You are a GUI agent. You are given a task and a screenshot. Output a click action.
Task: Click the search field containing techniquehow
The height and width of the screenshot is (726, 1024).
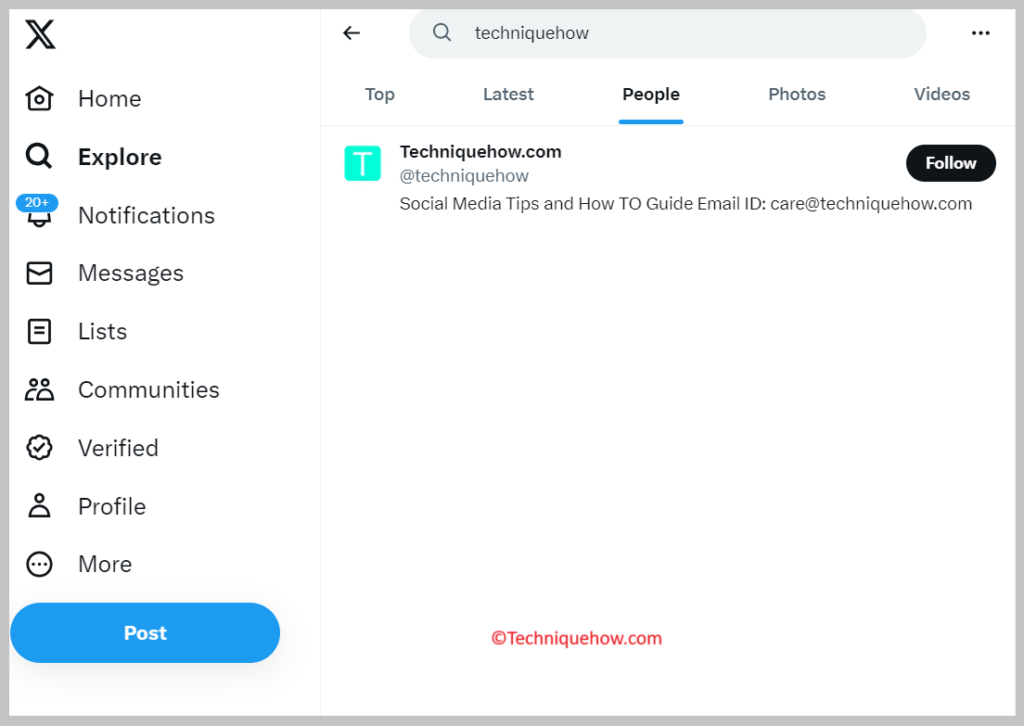coord(667,33)
